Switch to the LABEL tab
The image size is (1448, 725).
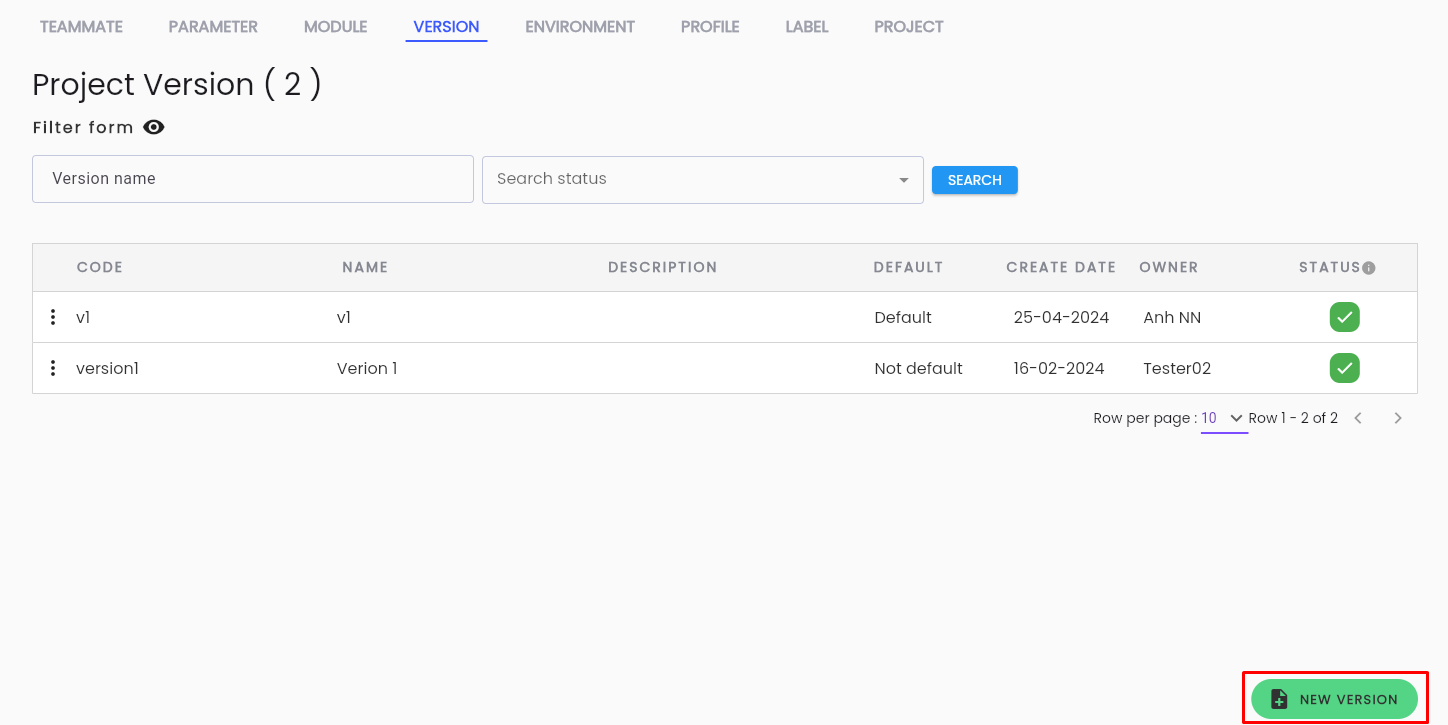807,27
